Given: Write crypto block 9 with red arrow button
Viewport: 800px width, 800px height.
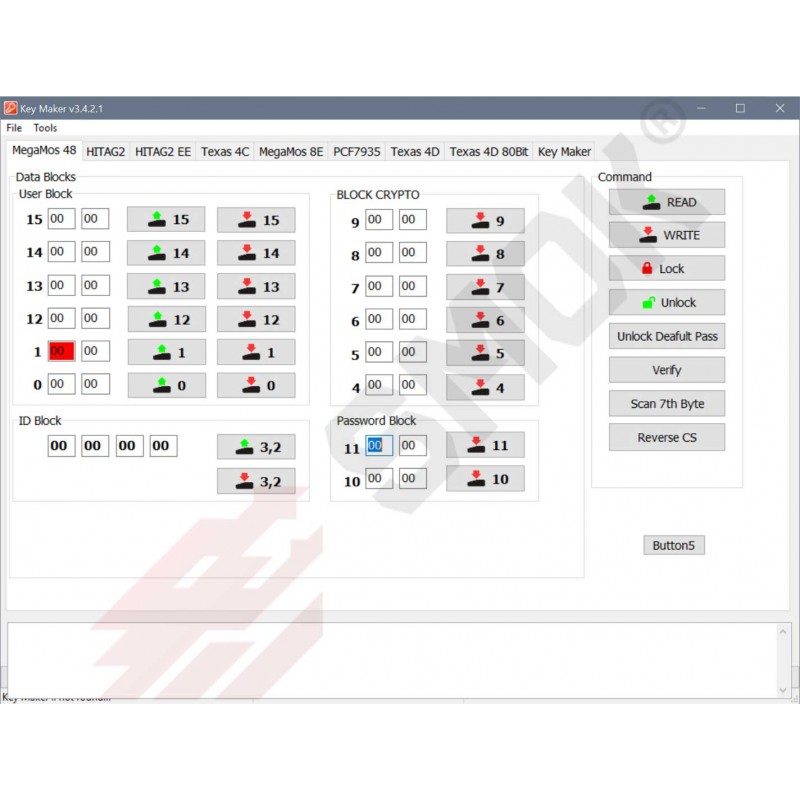Looking at the screenshot, I should [485, 221].
